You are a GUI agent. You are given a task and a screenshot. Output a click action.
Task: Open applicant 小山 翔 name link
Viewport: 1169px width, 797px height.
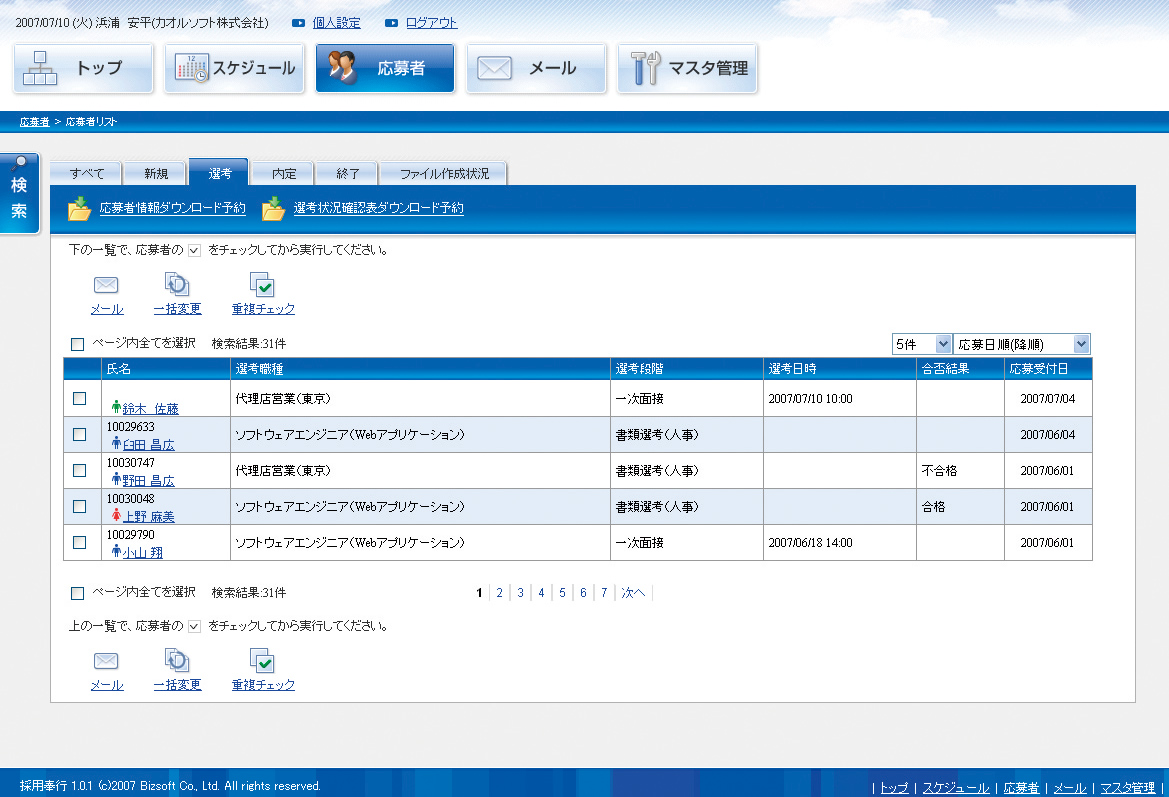pos(142,552)
